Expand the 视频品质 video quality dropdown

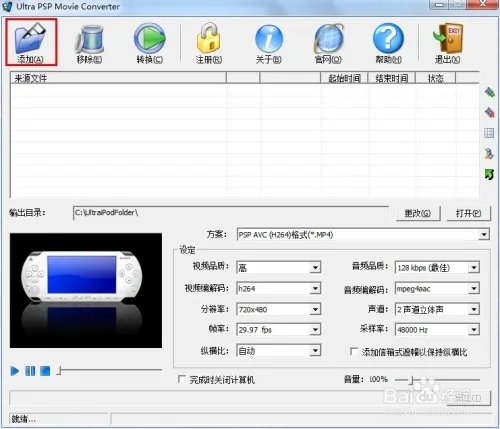(x=315, y=267)
